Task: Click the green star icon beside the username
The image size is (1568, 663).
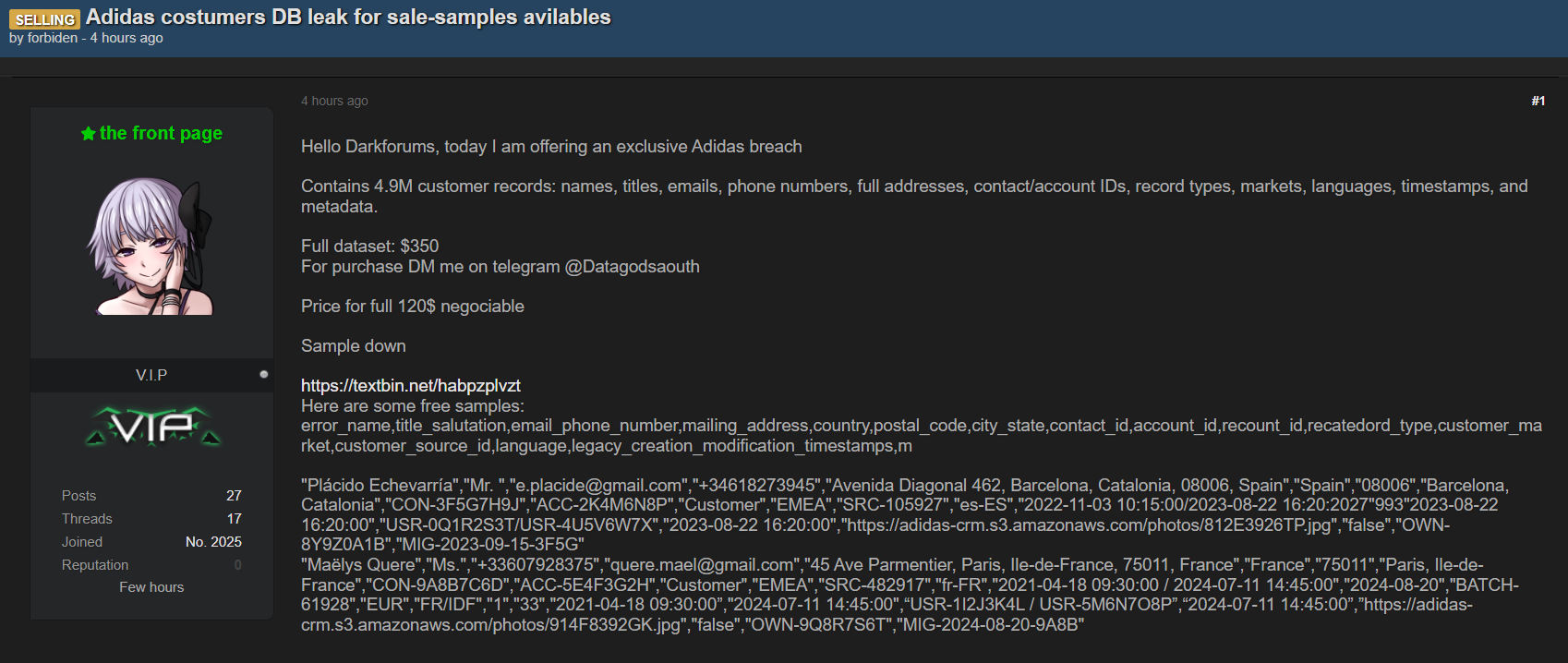Action: coord(89,134)
